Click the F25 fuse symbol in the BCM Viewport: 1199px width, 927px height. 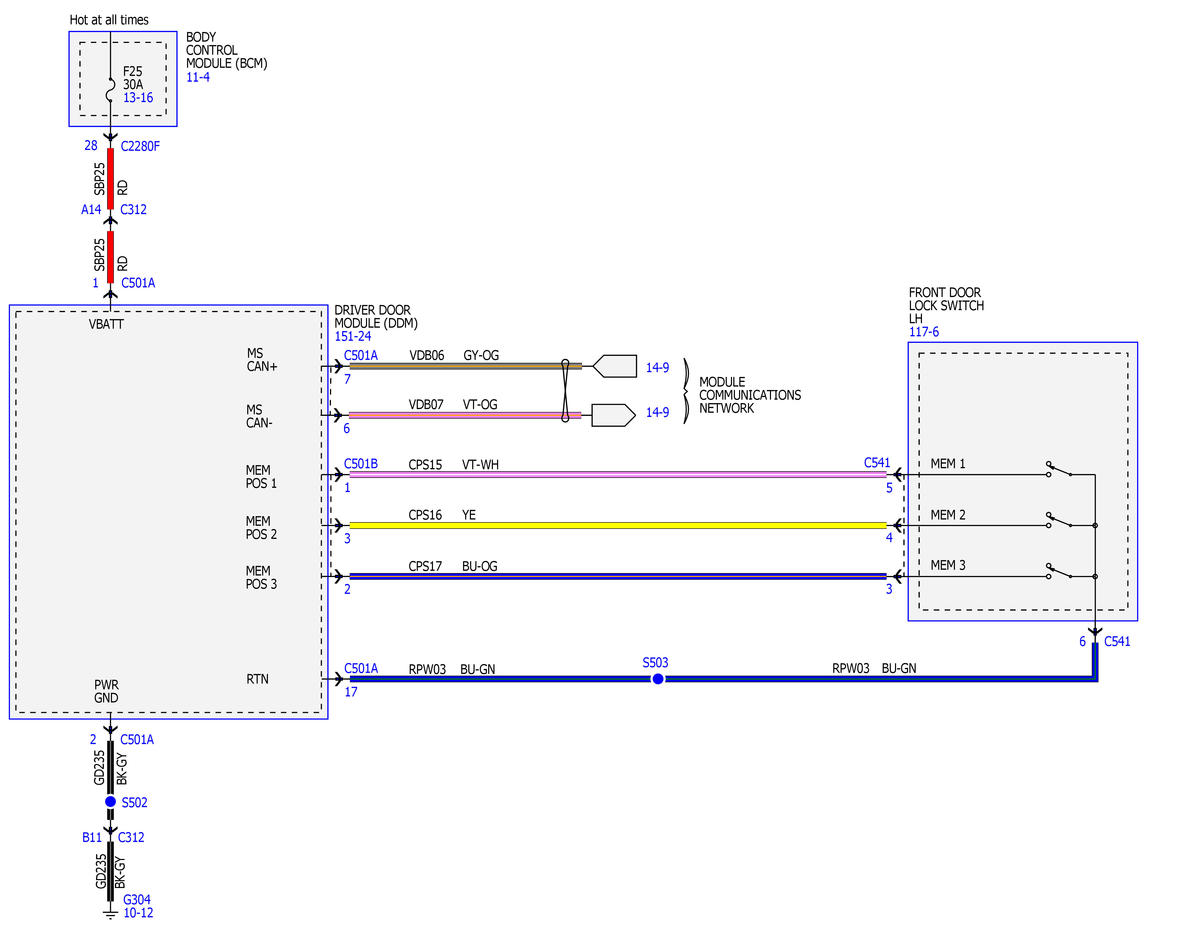point(110,89)
